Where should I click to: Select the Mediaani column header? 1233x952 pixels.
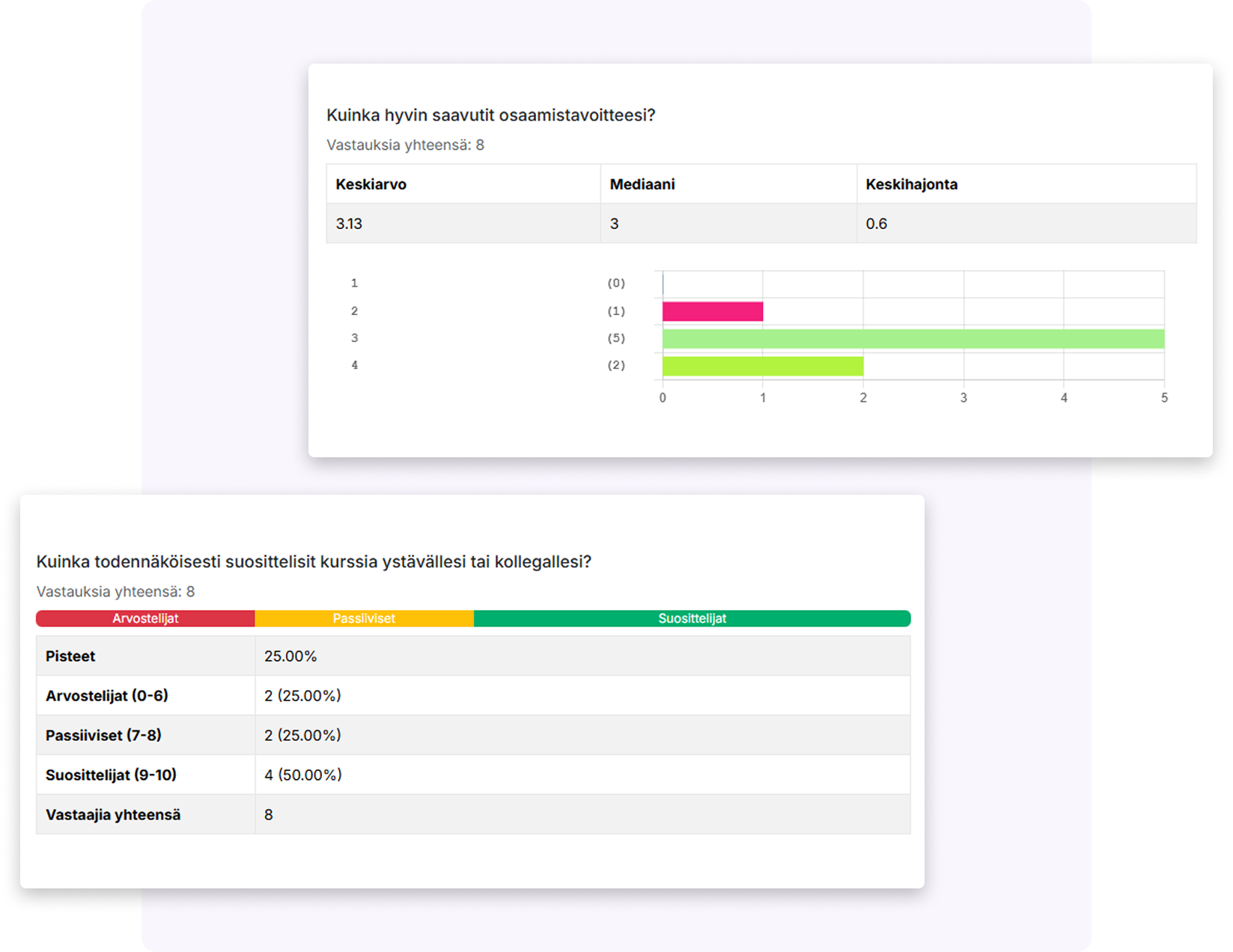[642, 184]
